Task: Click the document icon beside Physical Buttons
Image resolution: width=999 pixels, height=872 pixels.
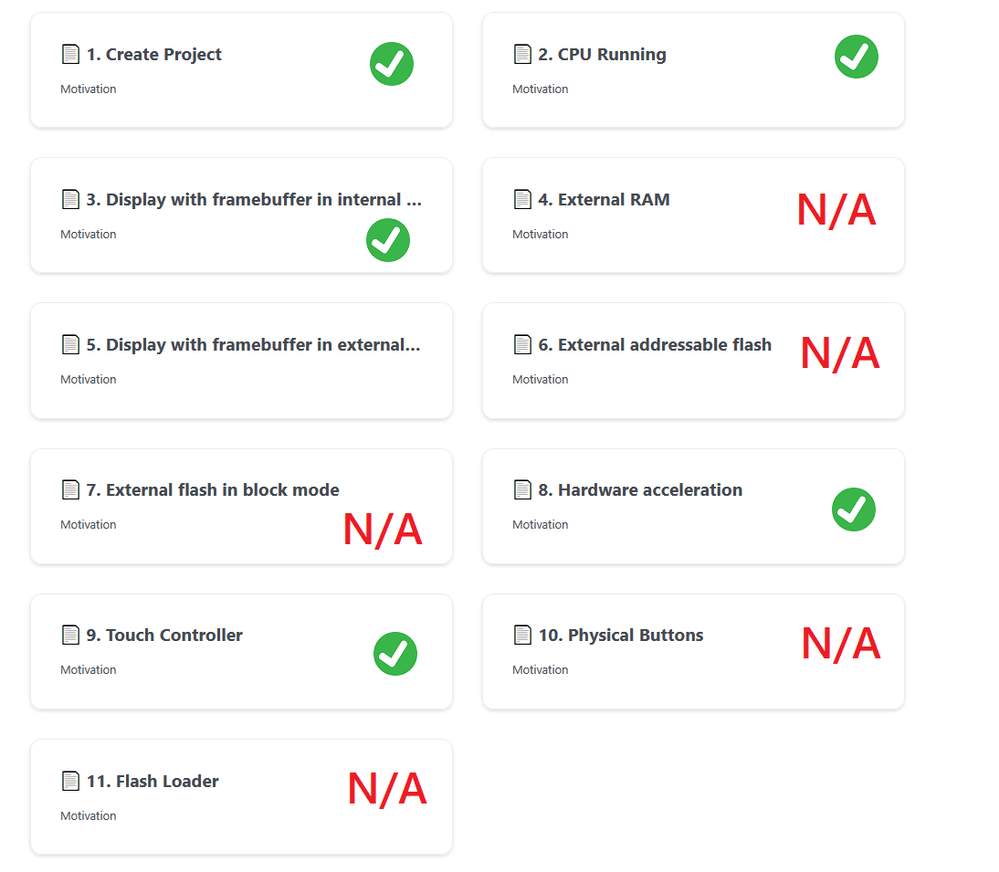Action: click(522, 635)
